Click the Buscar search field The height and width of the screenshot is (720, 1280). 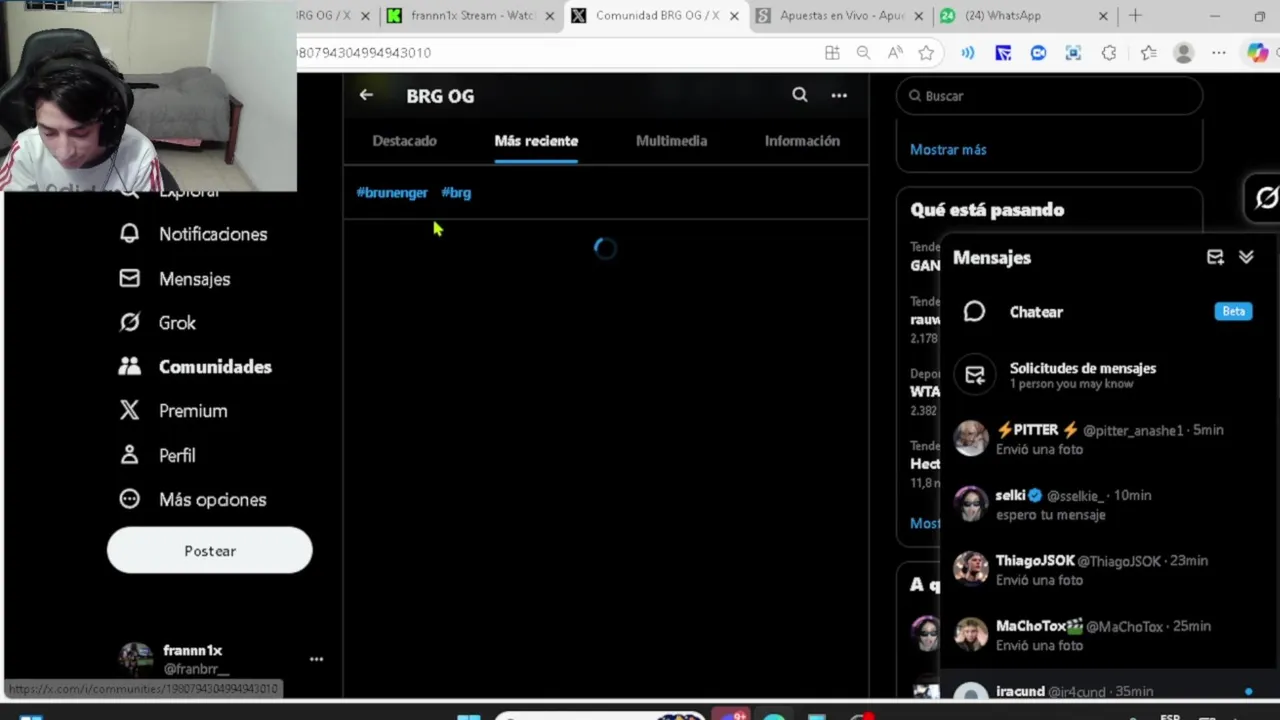[1049, 96]
